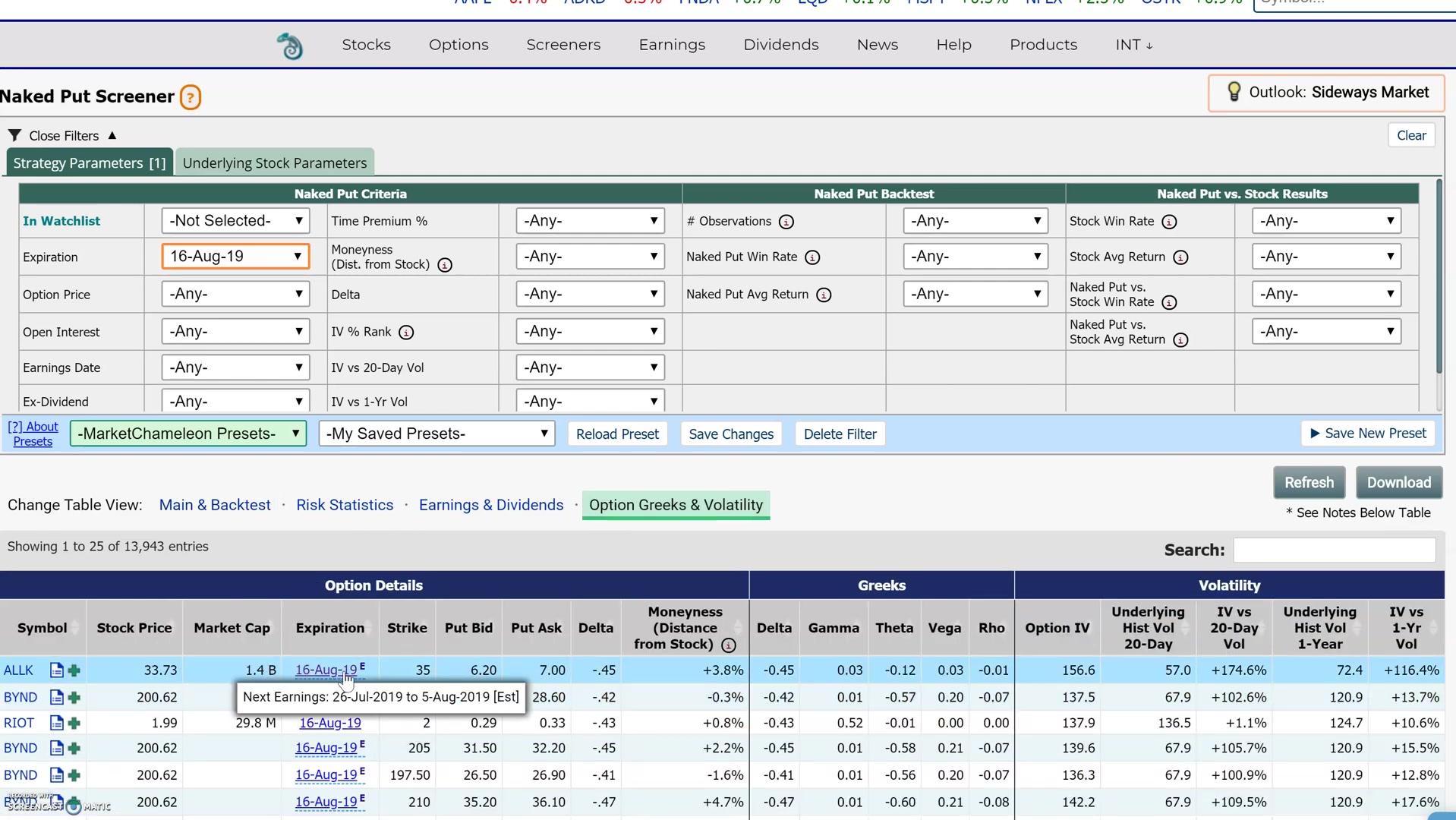The width and height of the screenshot is (1456, 820).
Task: Show info for # Observations
Action: (x=786, y=222)
